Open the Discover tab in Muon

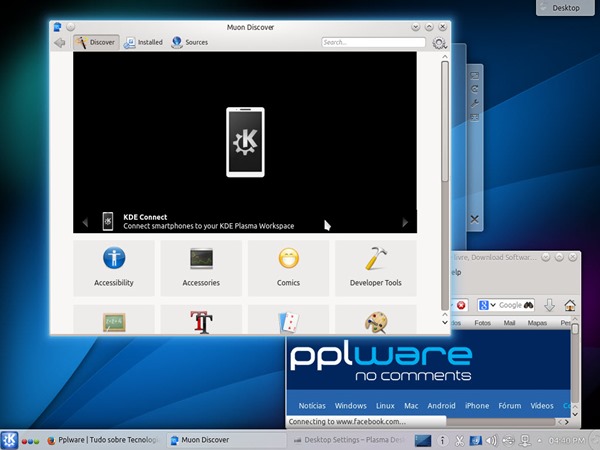pyautogui.click(x=96, y=42)
